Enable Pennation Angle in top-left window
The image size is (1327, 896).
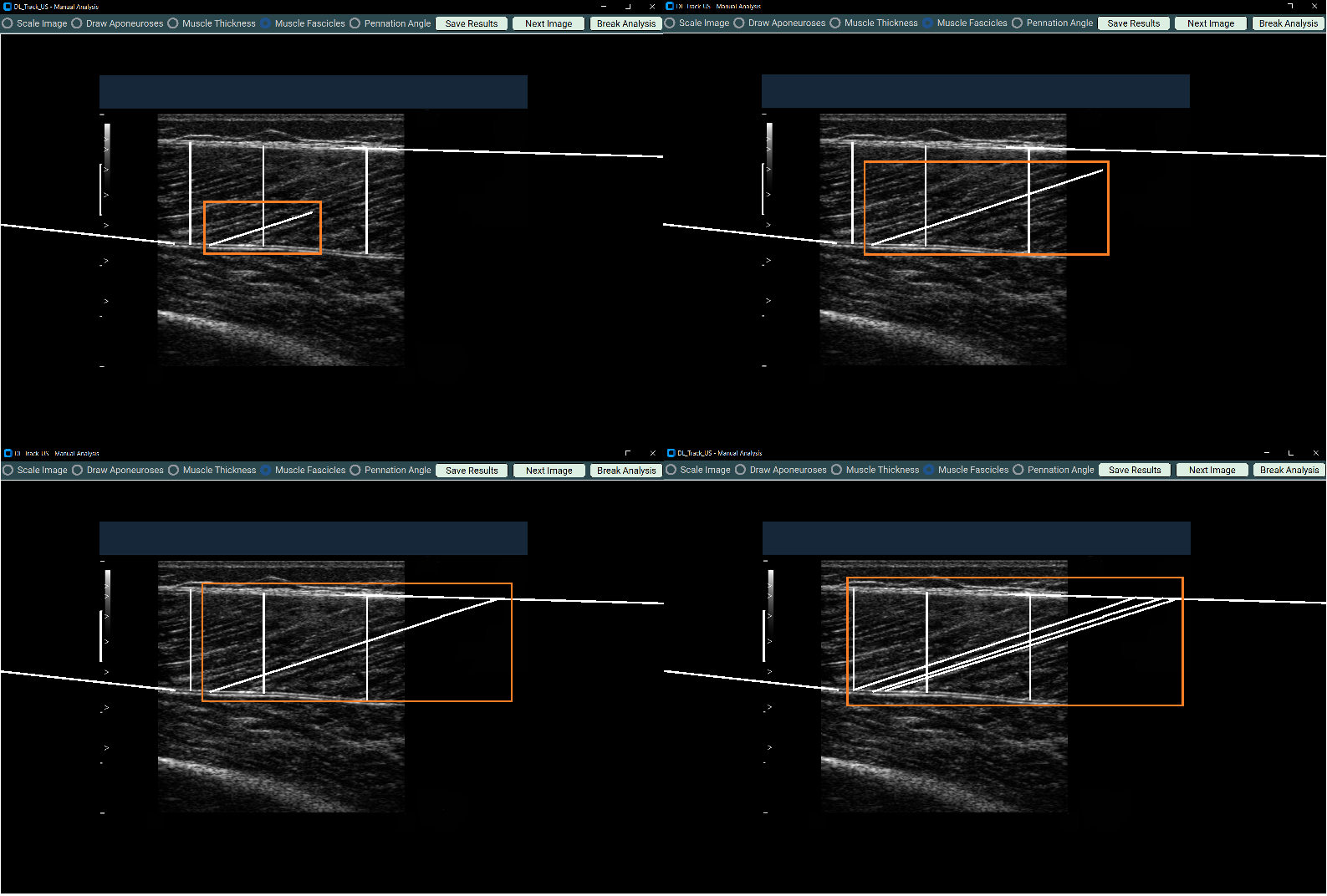[x=355, y=23]
